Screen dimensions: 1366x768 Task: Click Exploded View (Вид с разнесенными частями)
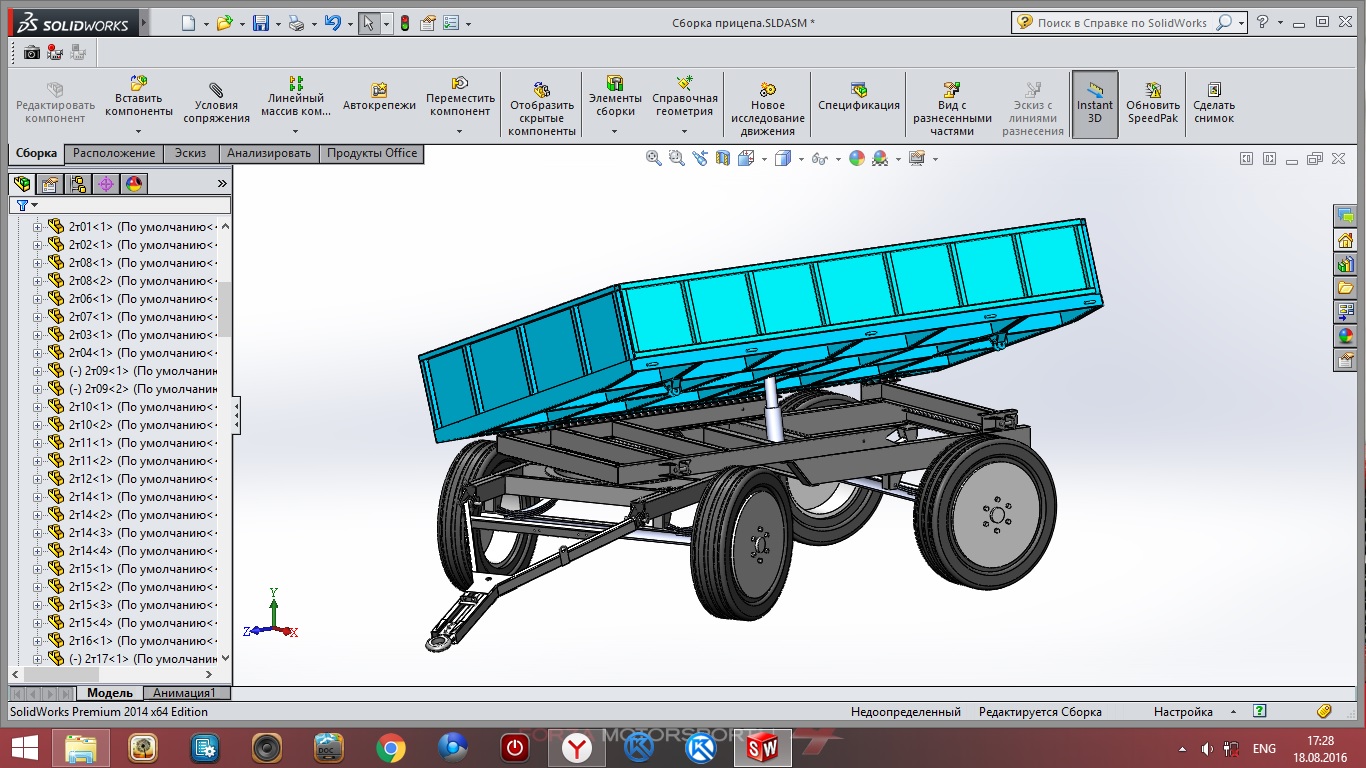tap(951, 110)
